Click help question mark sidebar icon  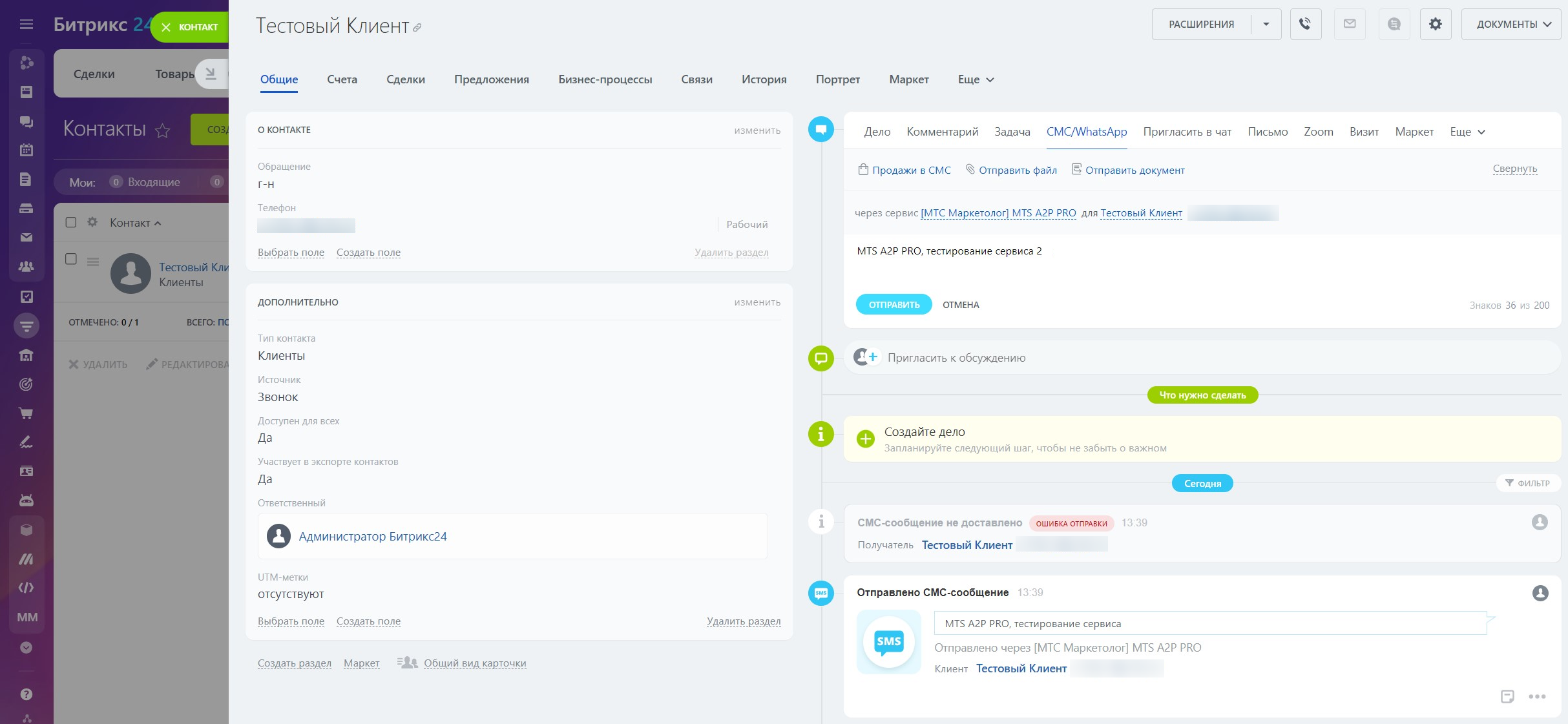point(26,694)
